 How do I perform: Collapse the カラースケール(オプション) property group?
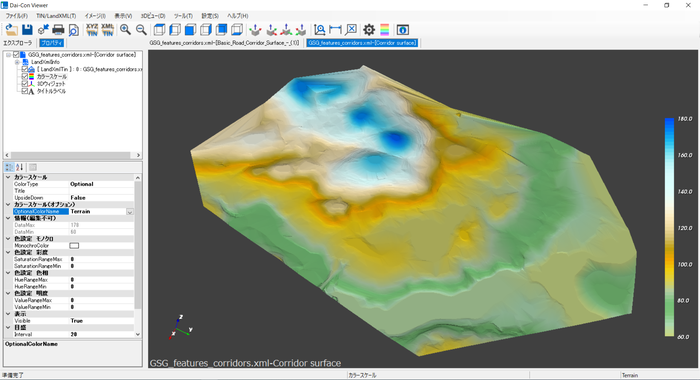pos(8,205)
